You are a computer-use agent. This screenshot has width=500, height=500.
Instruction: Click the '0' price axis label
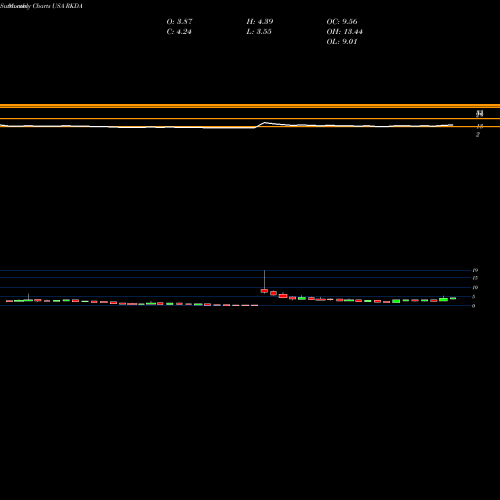[473, 306]
